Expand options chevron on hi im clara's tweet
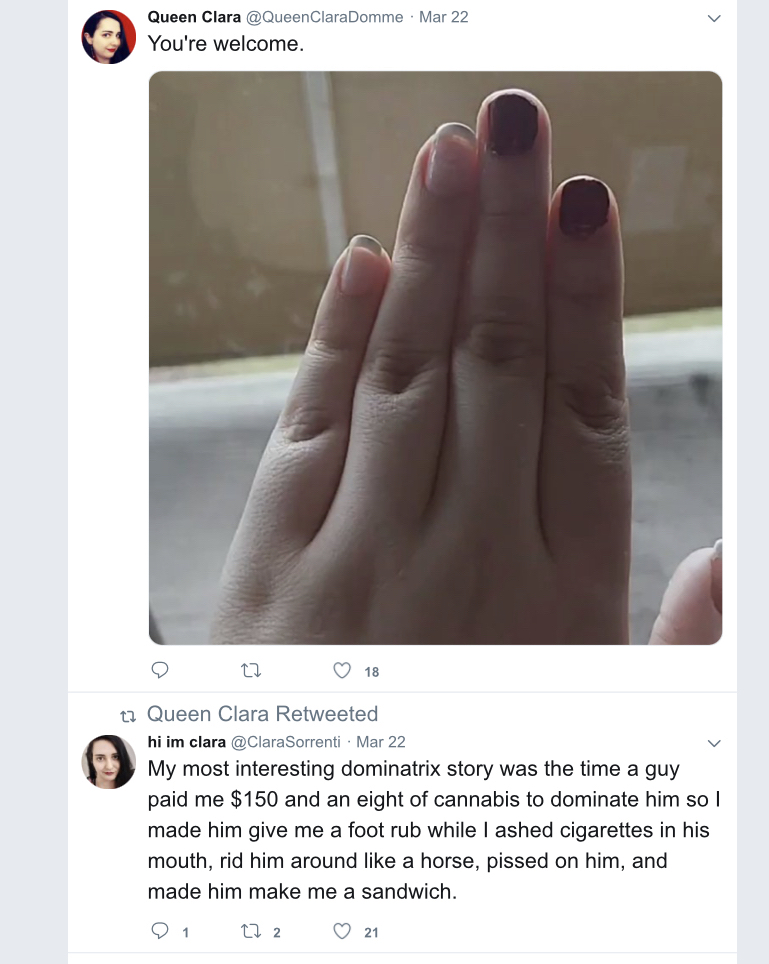Viewport: 769px width, 964px height. pyautogui.click(x=714, y=743)
